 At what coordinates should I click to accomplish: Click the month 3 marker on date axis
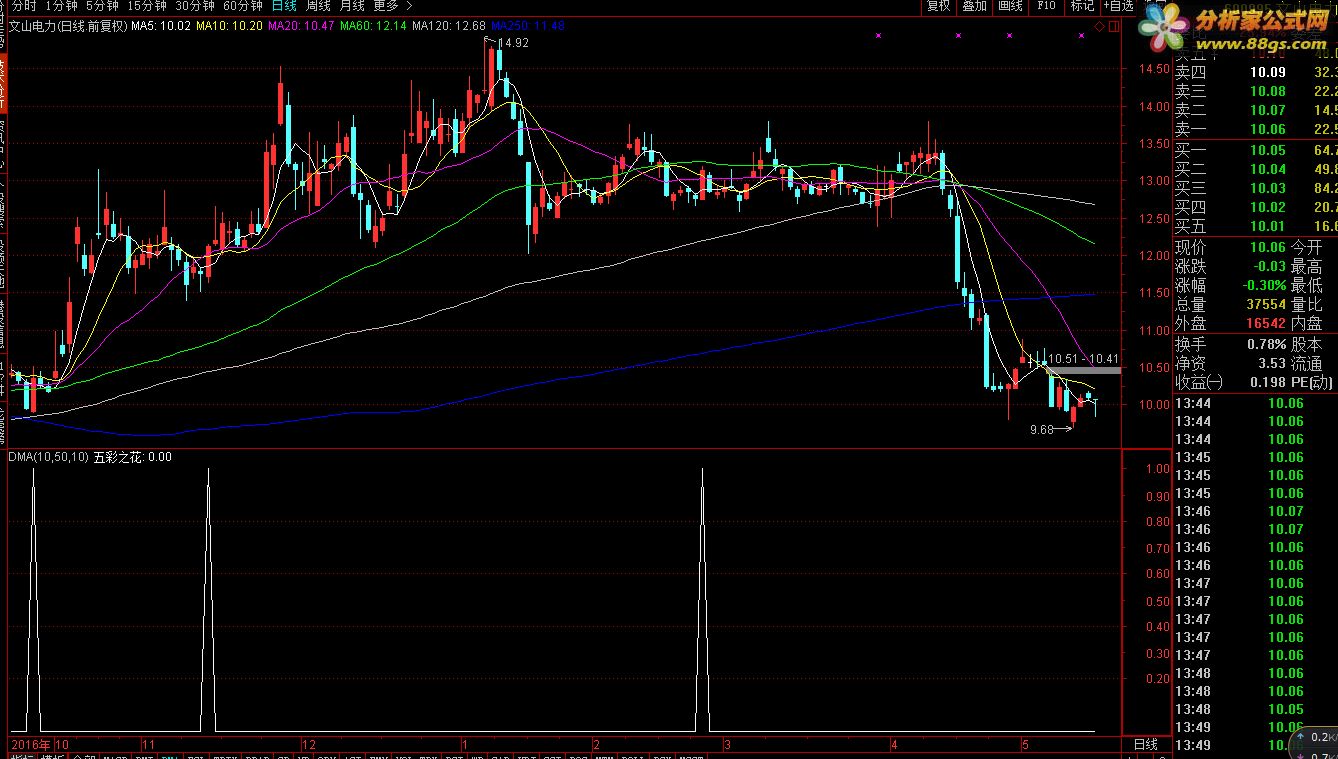pyautogui.click(x=728, y=744)
